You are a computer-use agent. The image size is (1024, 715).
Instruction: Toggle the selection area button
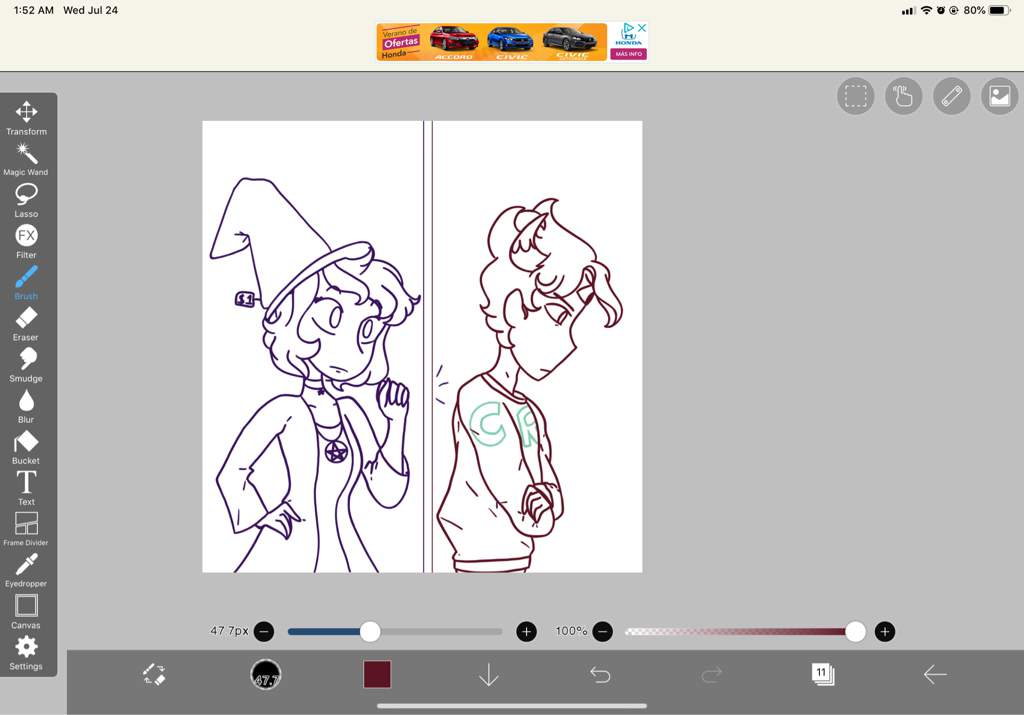pyautogui.click(x=856, y=96)
